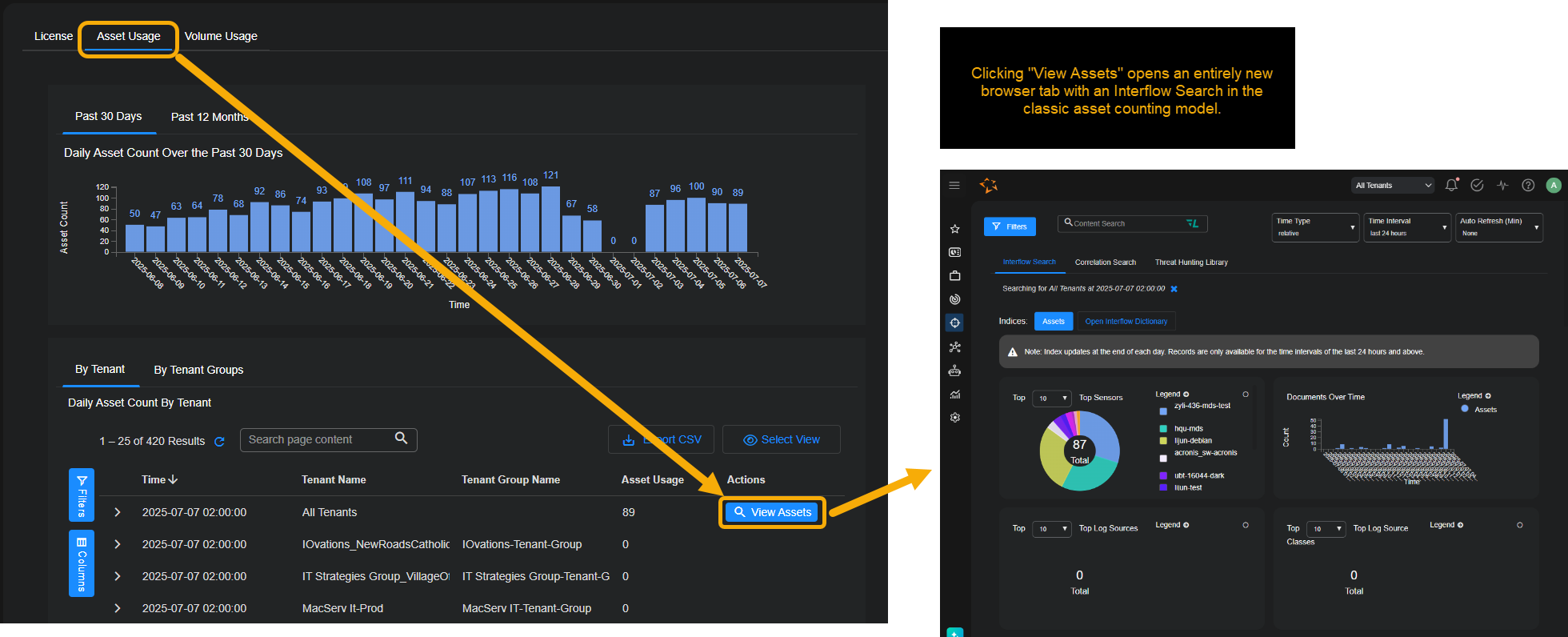The width and height of the screenshot is (1568, 637).
Task: Click the Search page content field
Action: coord(320,439)
